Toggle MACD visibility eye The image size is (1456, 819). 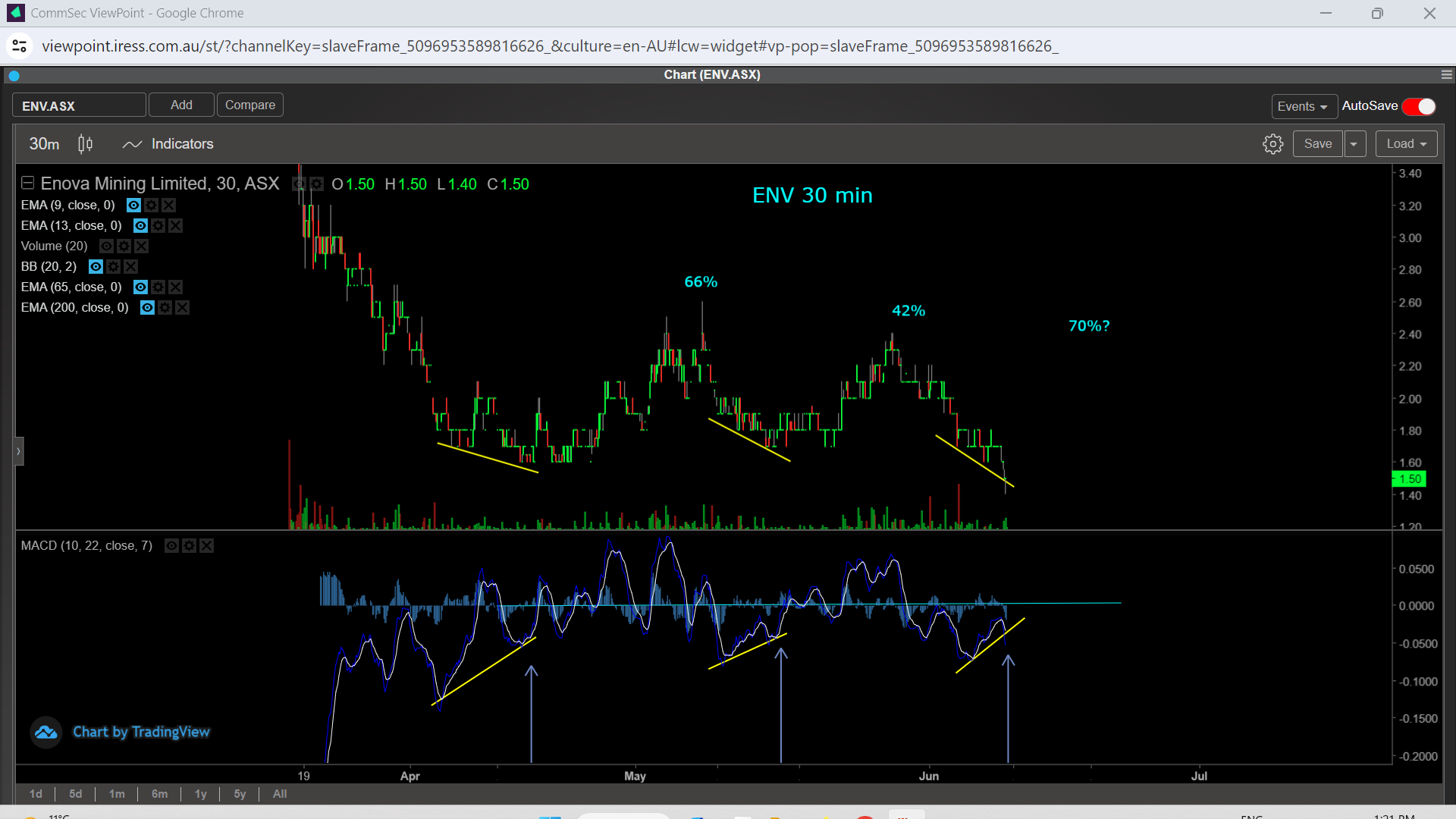tap(171, 546)
